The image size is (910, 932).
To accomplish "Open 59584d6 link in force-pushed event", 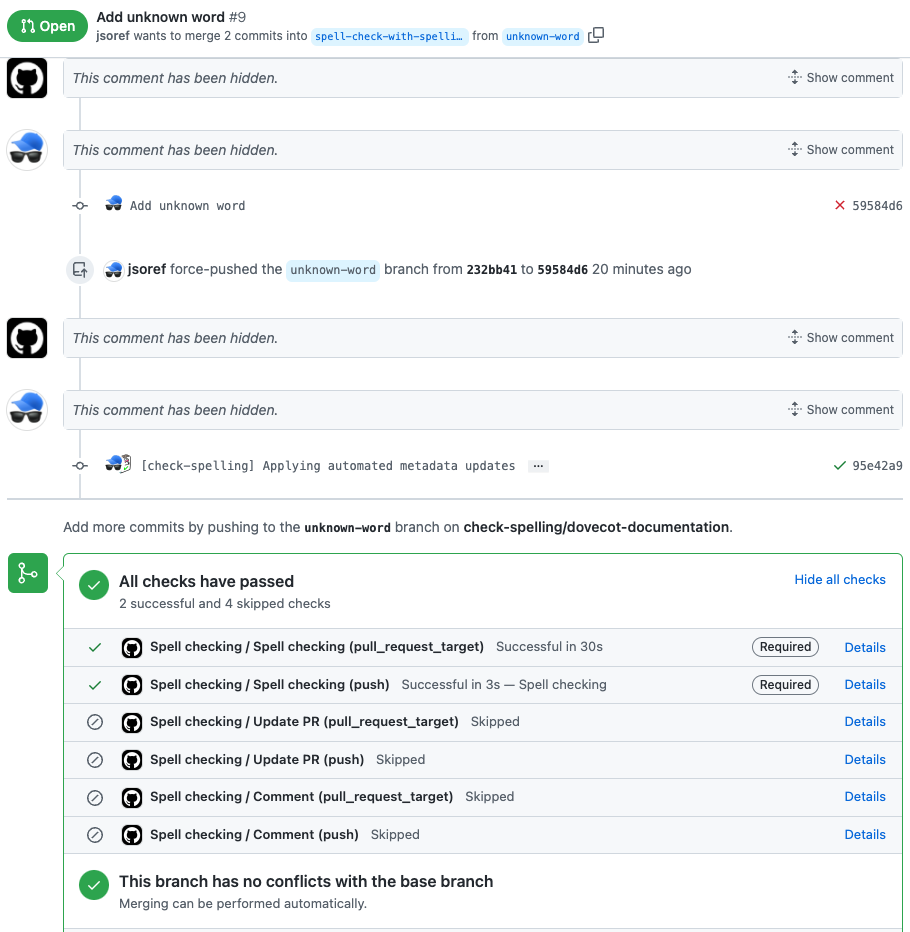I will click(x=562, y=269).
